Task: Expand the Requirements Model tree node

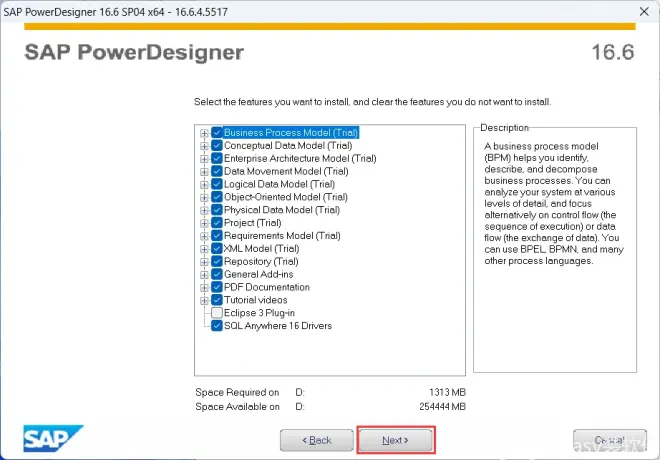Action: (x=204, y=236)
